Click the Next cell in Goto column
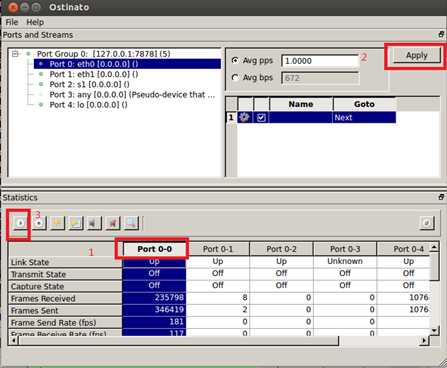The image size is (447, 368). coord(364,117)
